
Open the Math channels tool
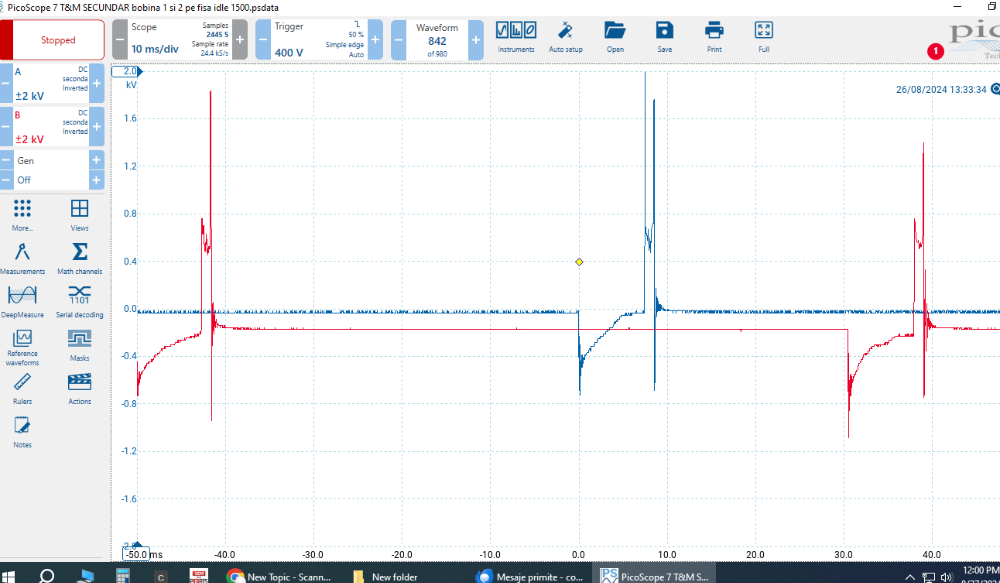[x=80, y=257]
